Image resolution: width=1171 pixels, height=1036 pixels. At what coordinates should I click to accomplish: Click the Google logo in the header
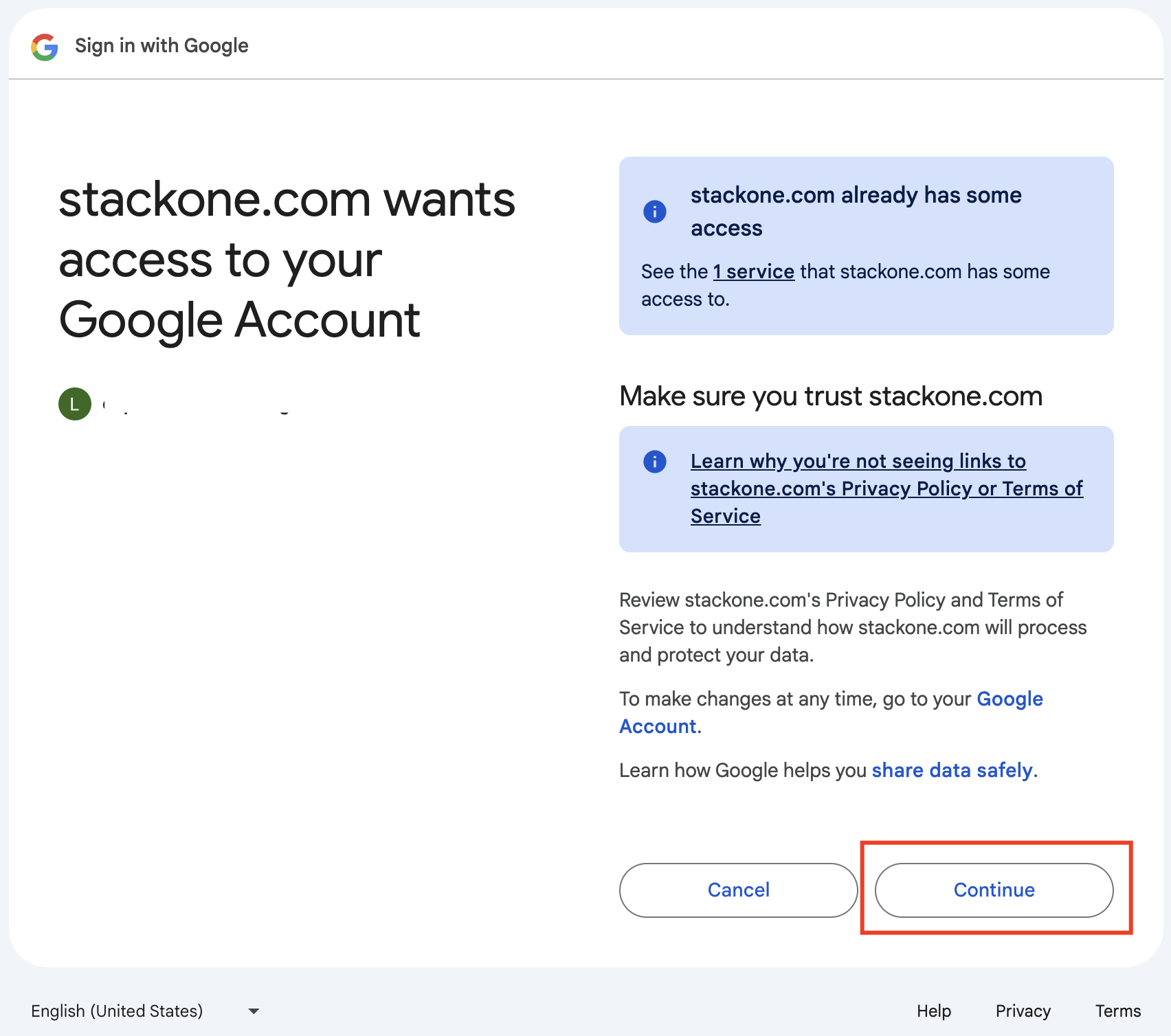click(43, 46)
